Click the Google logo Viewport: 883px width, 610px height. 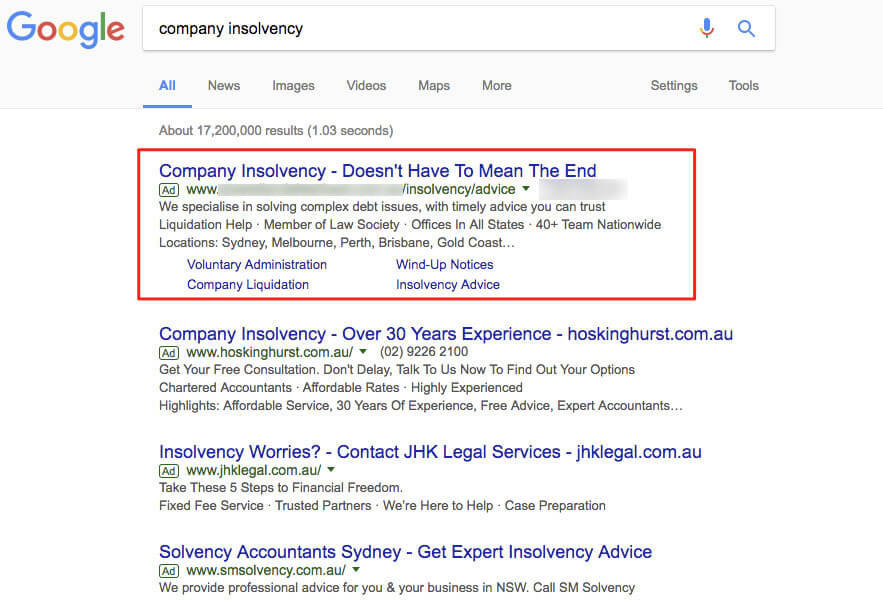coord(66,29)
